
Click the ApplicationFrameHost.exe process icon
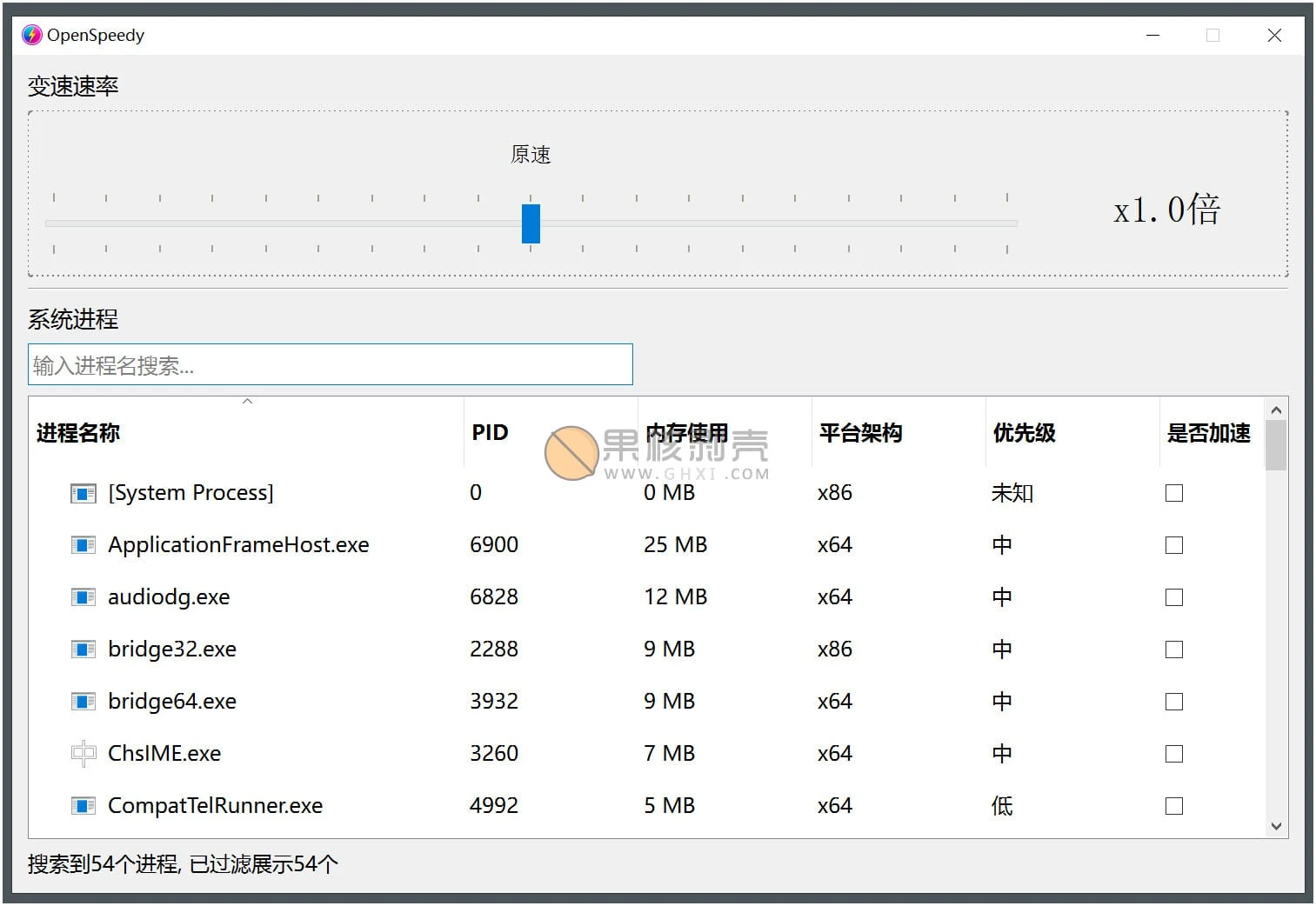(x=83, y=544)
